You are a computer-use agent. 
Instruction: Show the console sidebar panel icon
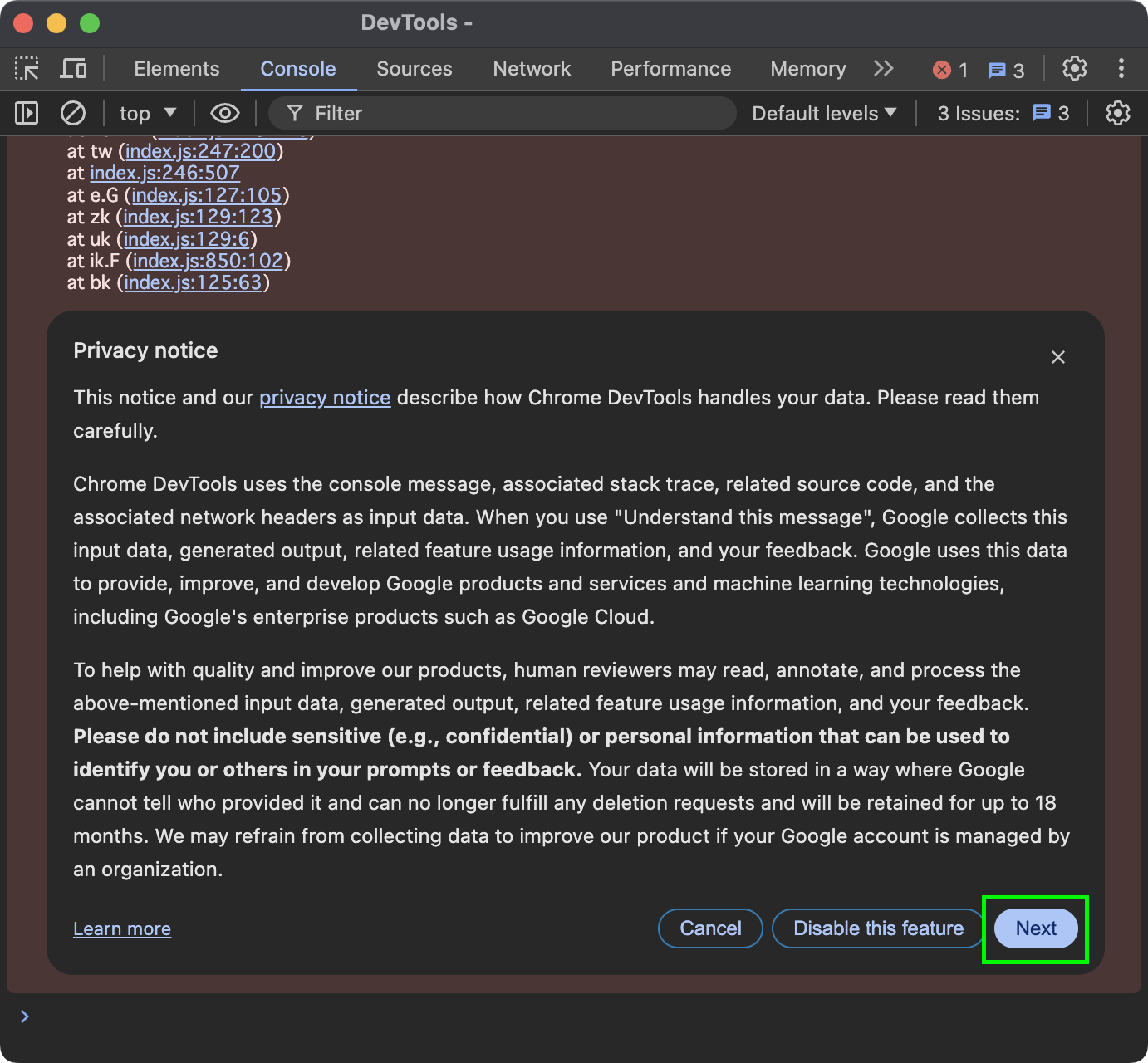pos(27,113)
